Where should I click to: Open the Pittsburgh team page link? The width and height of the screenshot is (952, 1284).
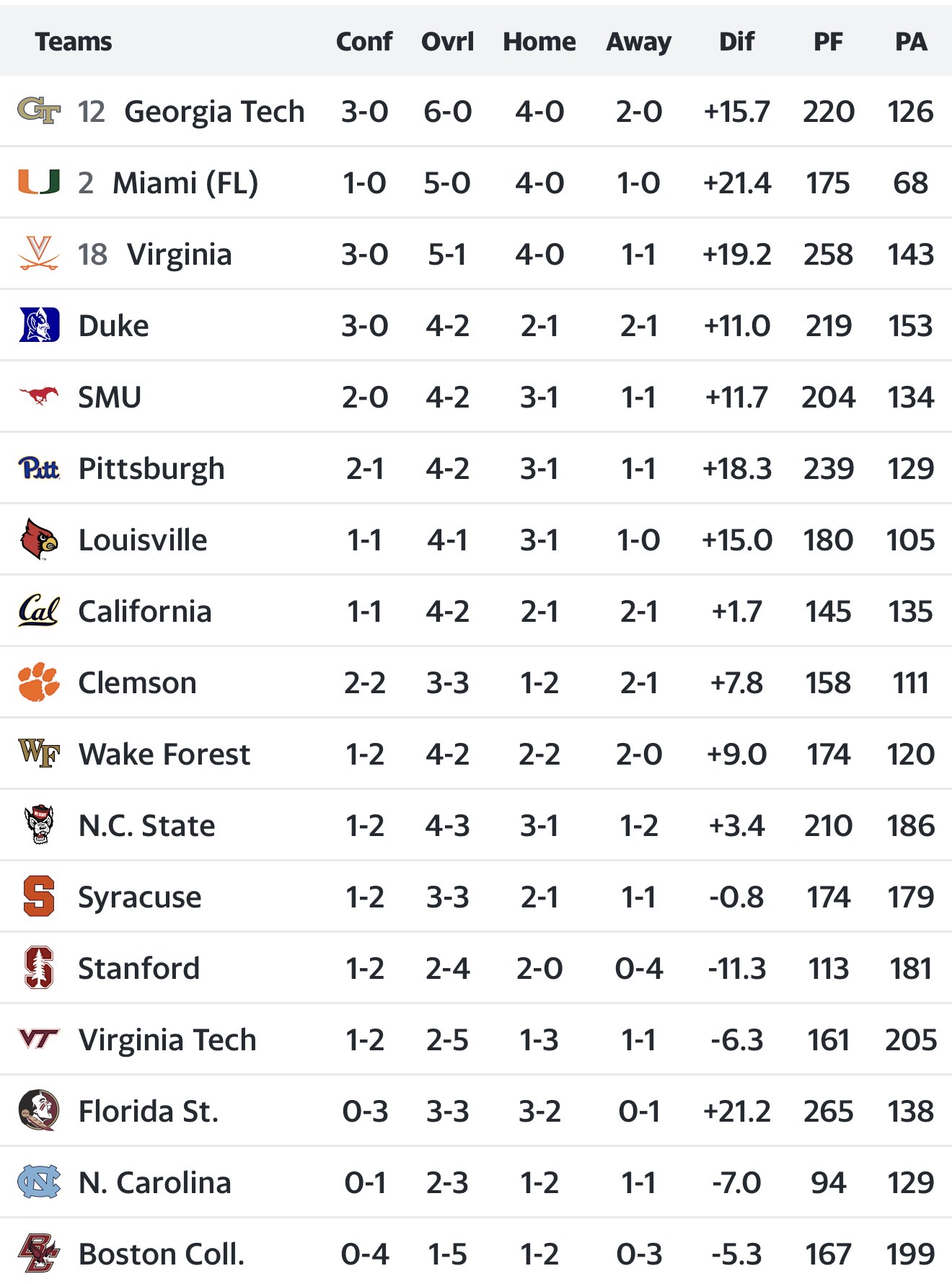(x=151, y=469)
